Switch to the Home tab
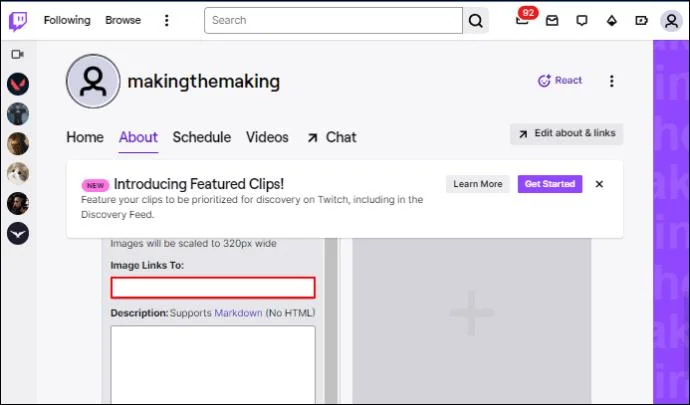 (85, 137)
